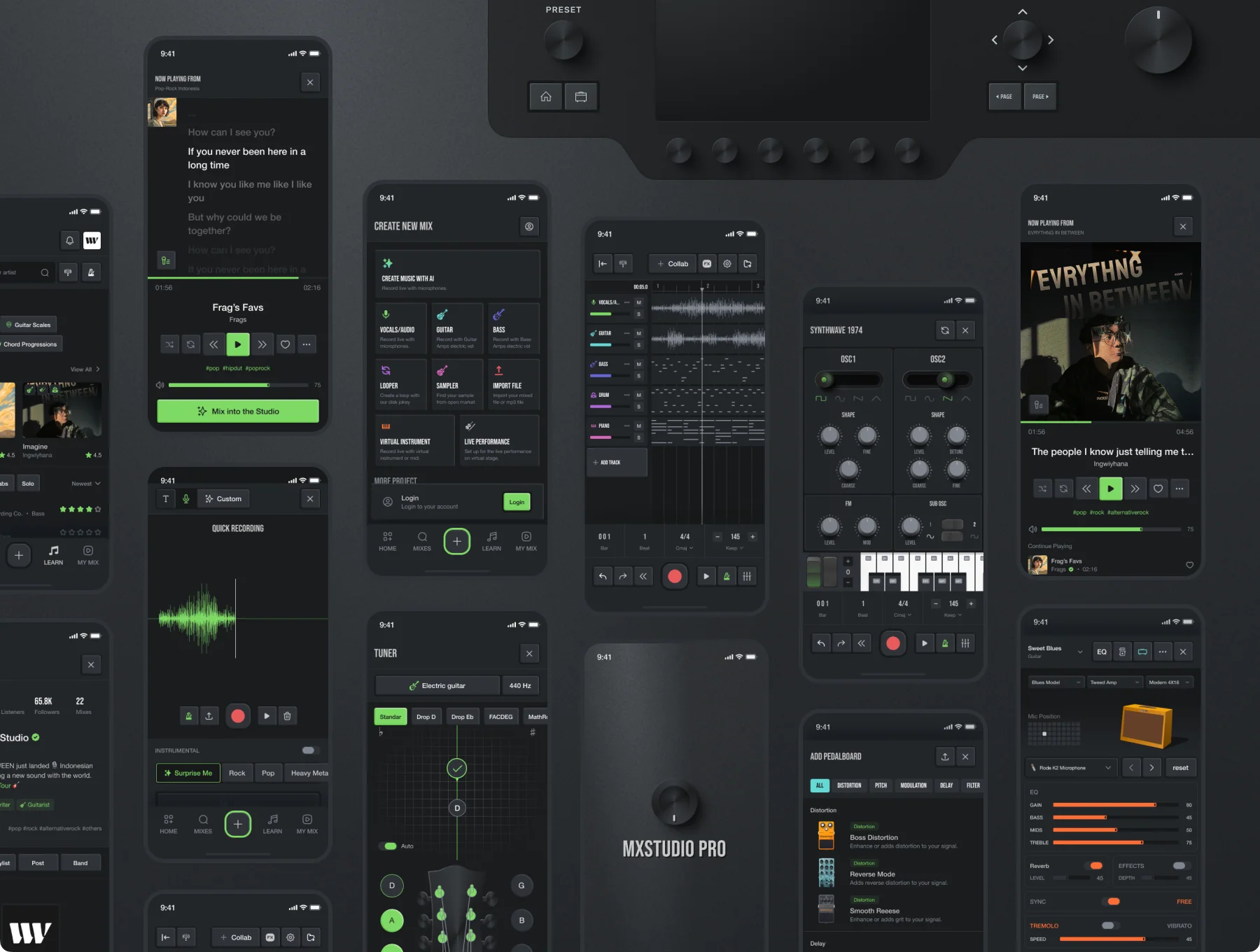This screenshot has height=952, width=1260.
Task: Open the Modern 4X16 dropdown
Action: point(1169,682)
